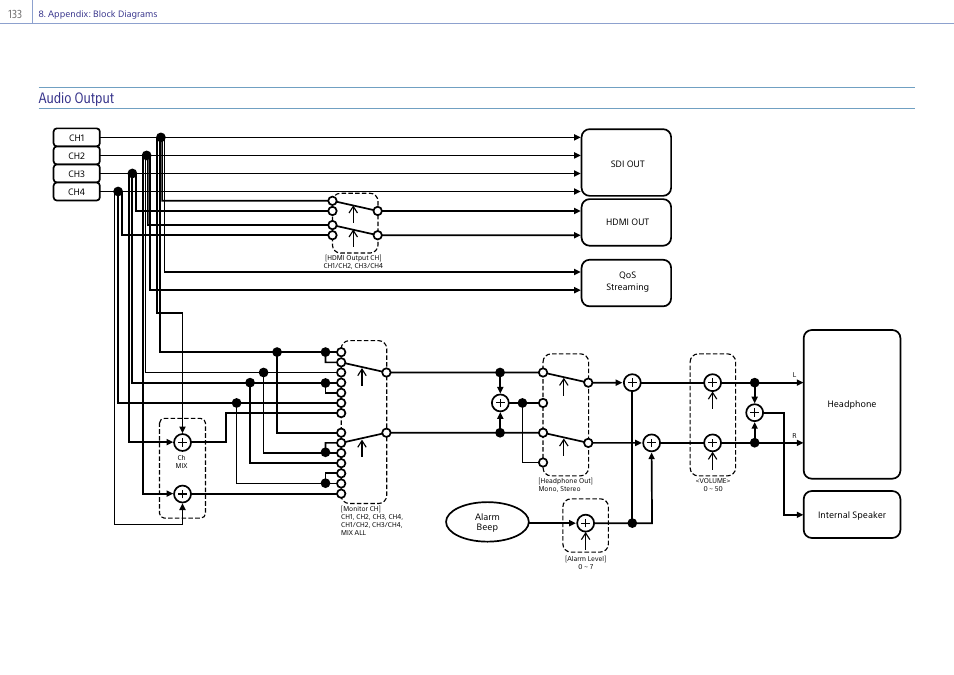Click the CH4 line junction dot

(118, 192)
